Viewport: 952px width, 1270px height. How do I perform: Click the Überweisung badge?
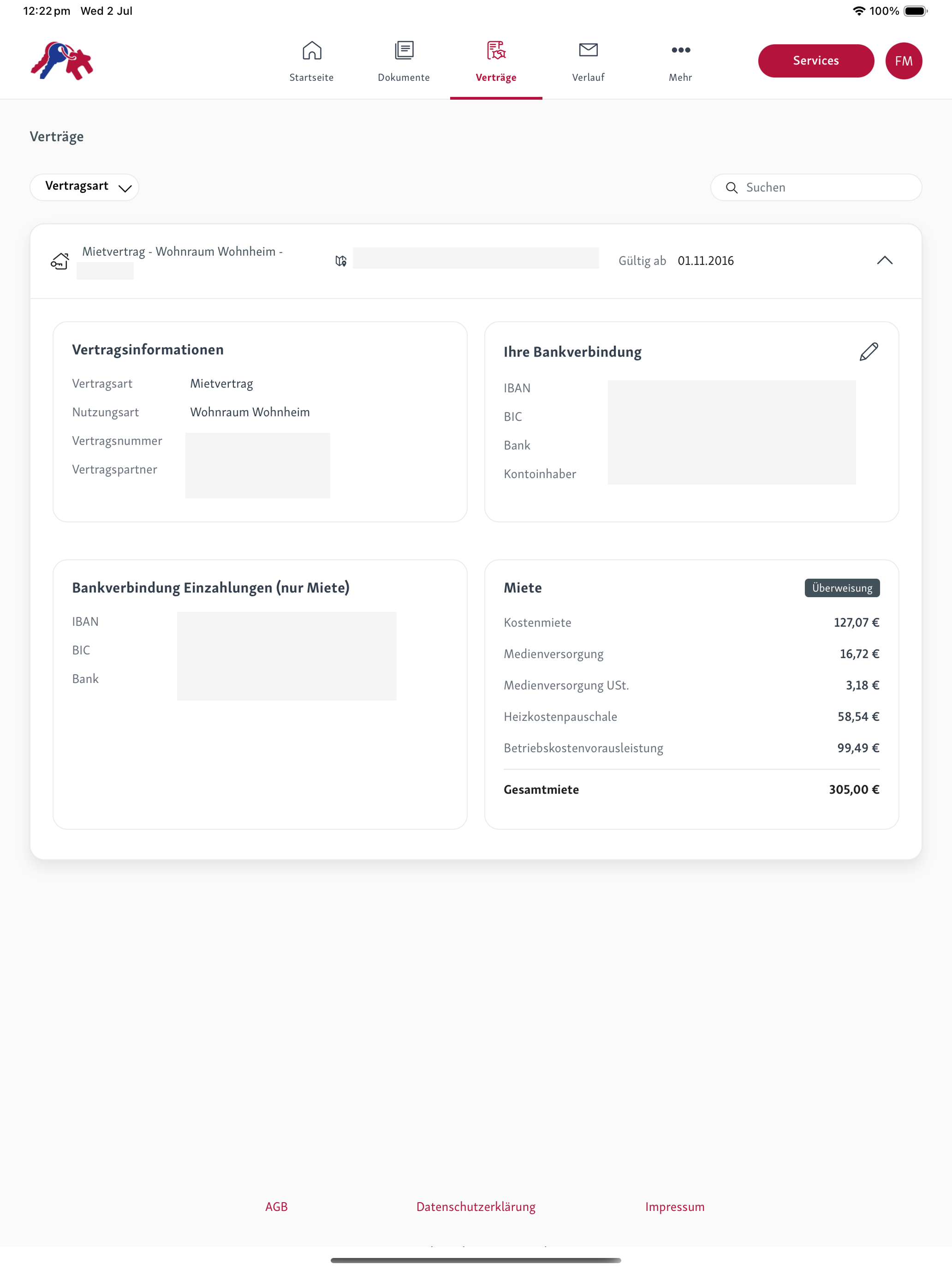click(842, 588)
